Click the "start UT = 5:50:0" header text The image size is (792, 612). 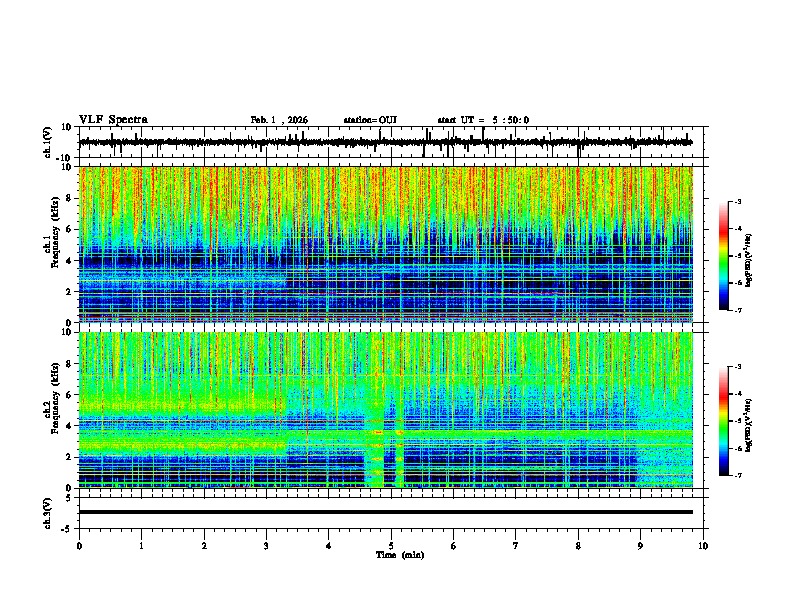[x=483, y=120]
